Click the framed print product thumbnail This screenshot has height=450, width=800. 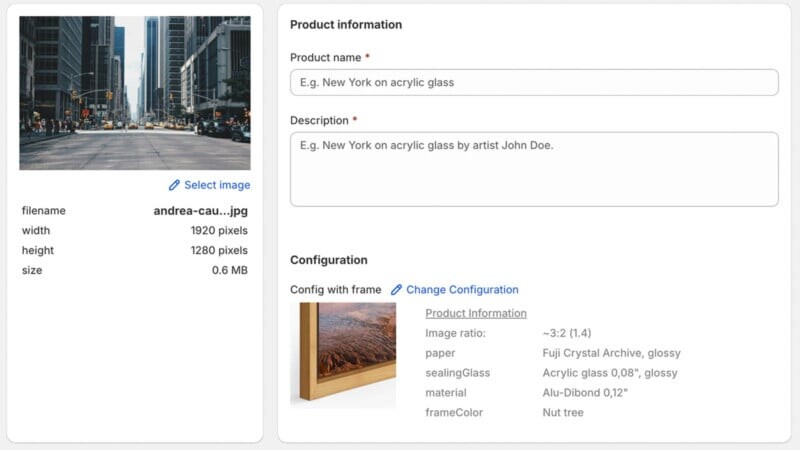coord(343,354)
